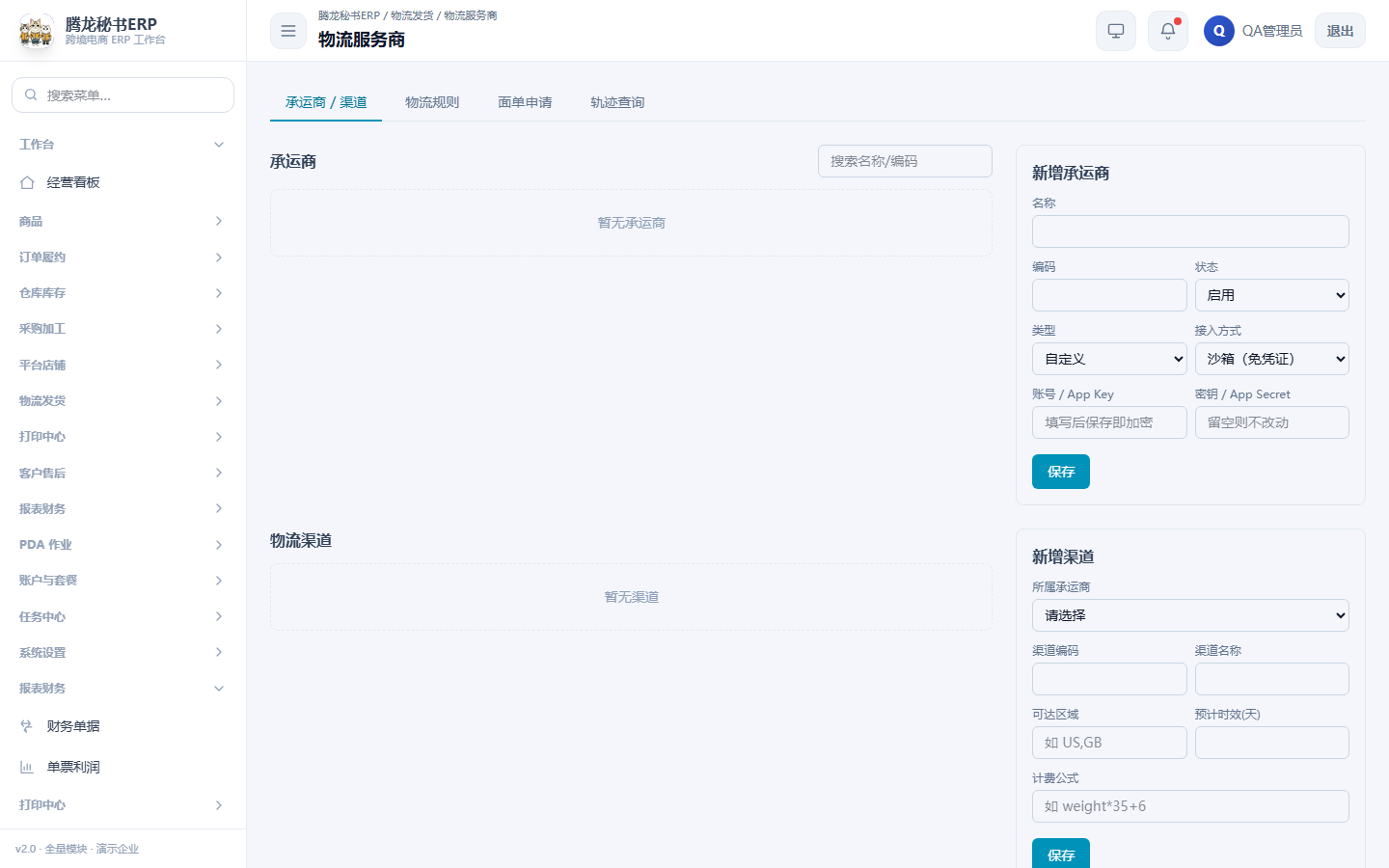1389x868 pixels.
Task: Switch to the 物流规则 tab
Action: point(432,102)
